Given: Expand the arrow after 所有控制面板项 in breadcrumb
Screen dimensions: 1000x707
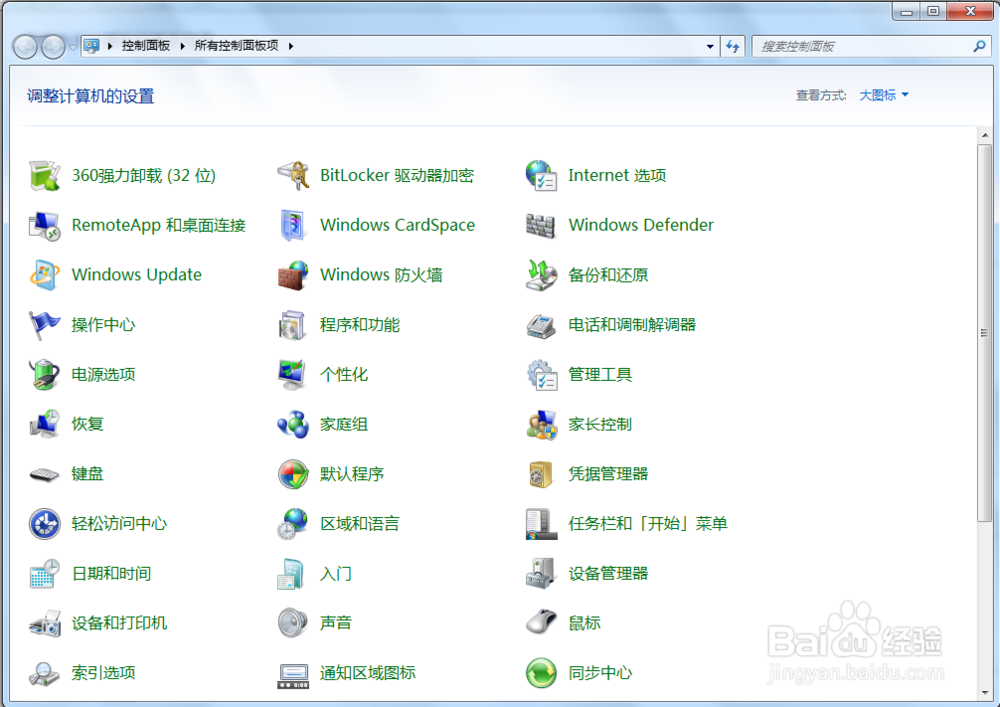Looking at the screenshot, I should 291,46.
